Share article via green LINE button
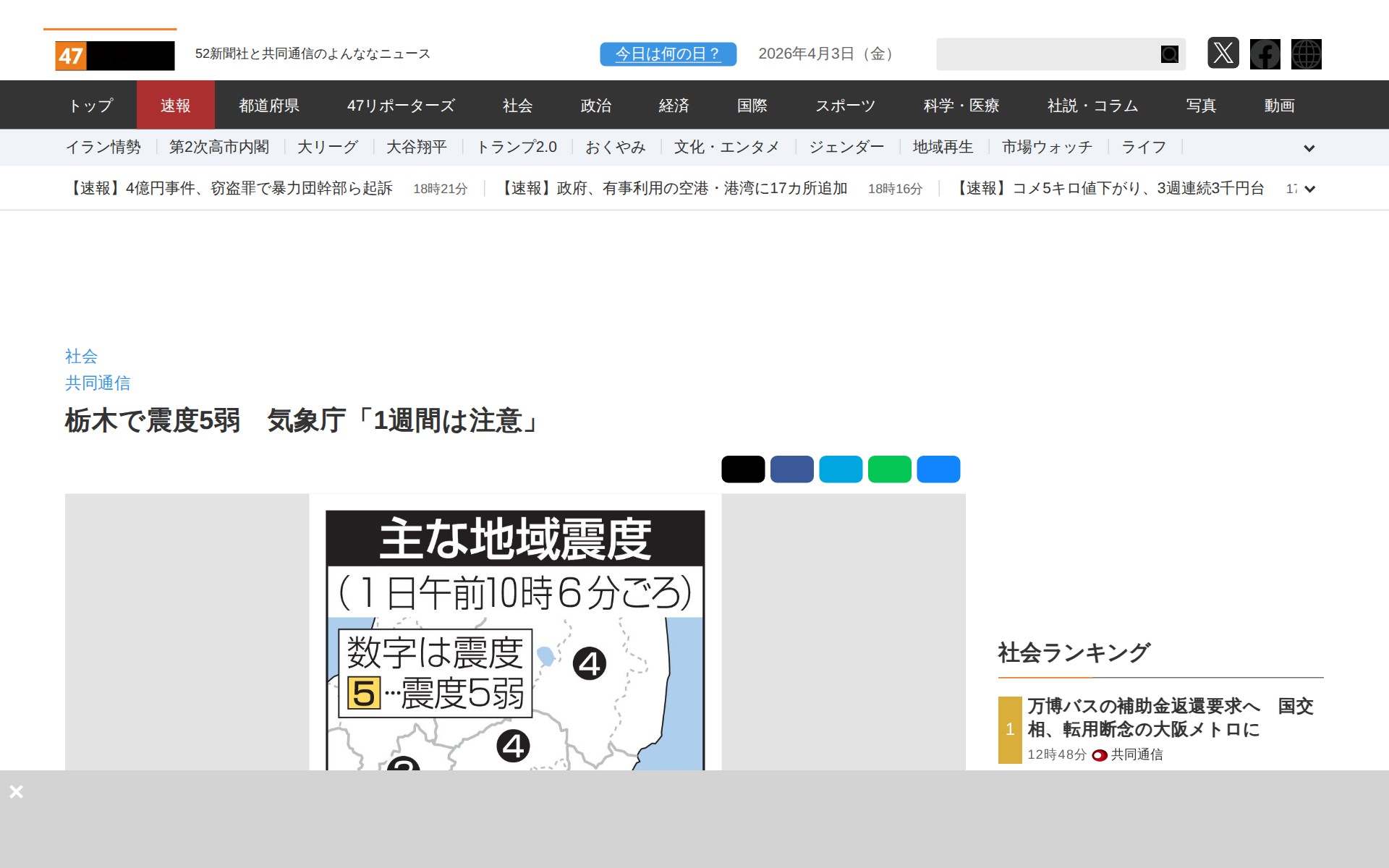The image size is (1389, 868). click(889, 469)
